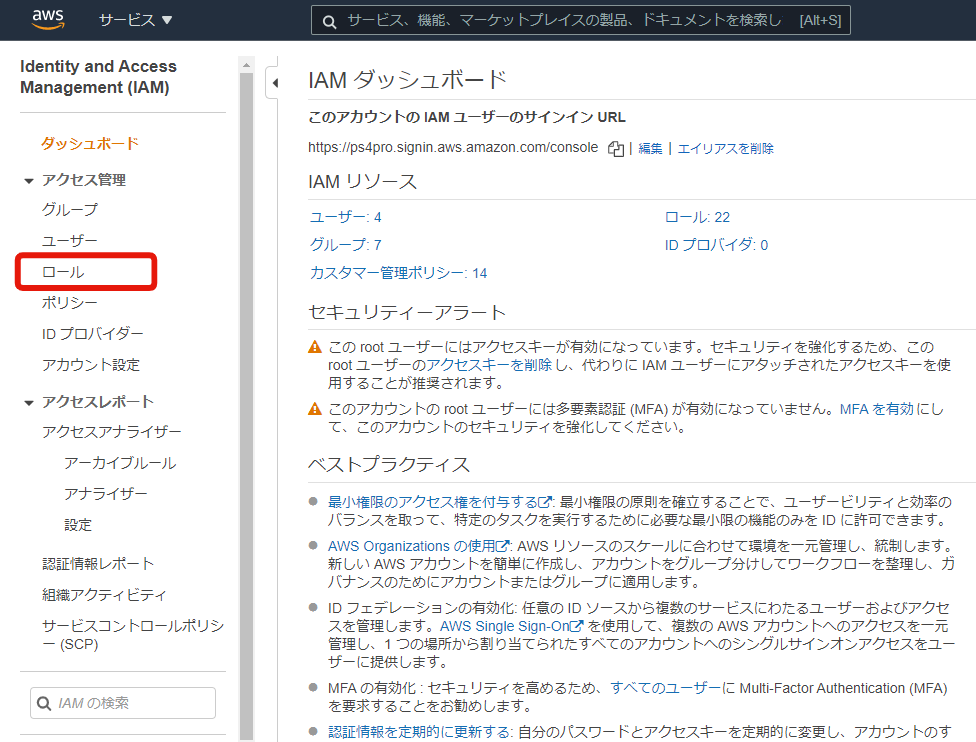976x742 pixels.
Task: Open 最小権限のアクセス権を付与する link
Action: pos(440,502)
